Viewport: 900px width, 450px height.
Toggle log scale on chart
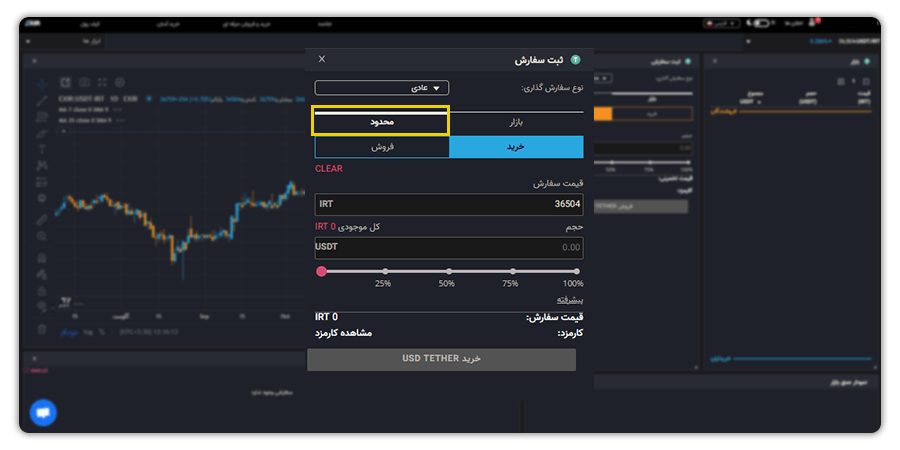coord(88,332)
